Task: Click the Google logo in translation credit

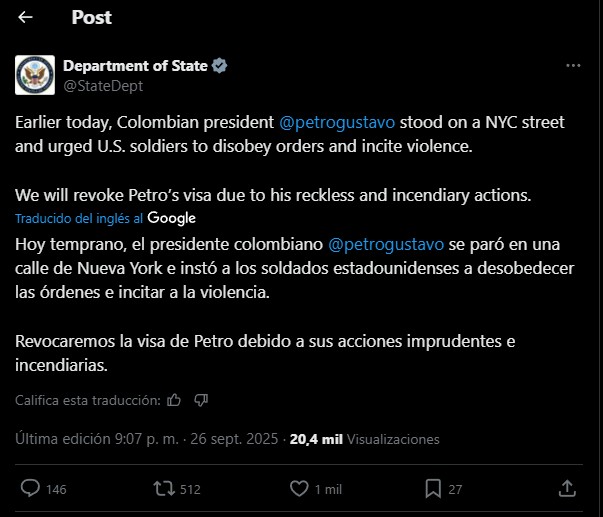Action: point(172,218)
